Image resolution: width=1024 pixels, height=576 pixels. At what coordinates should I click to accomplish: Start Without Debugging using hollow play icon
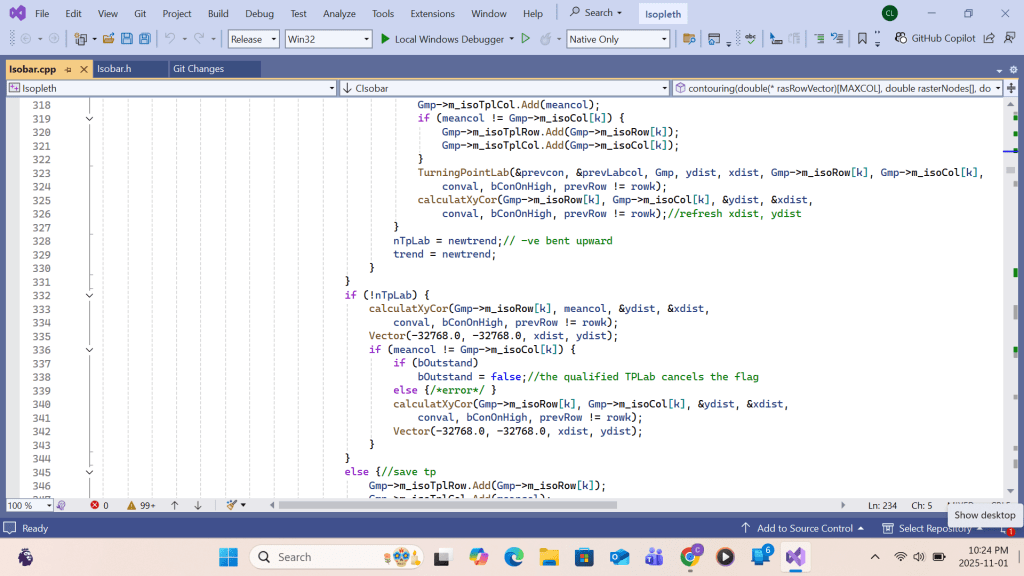pos(525,39)
